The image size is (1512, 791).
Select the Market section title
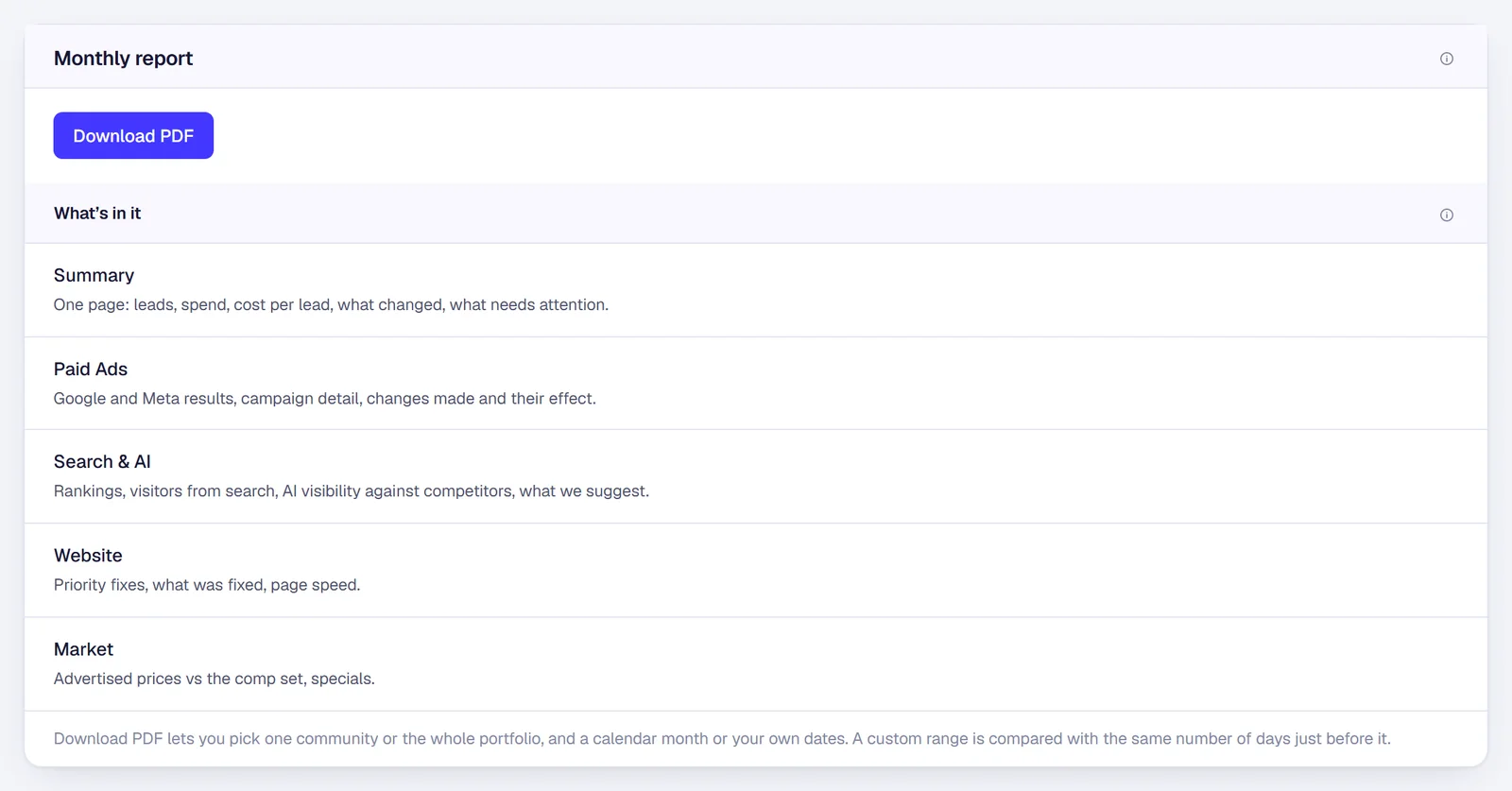coord(83,649)
